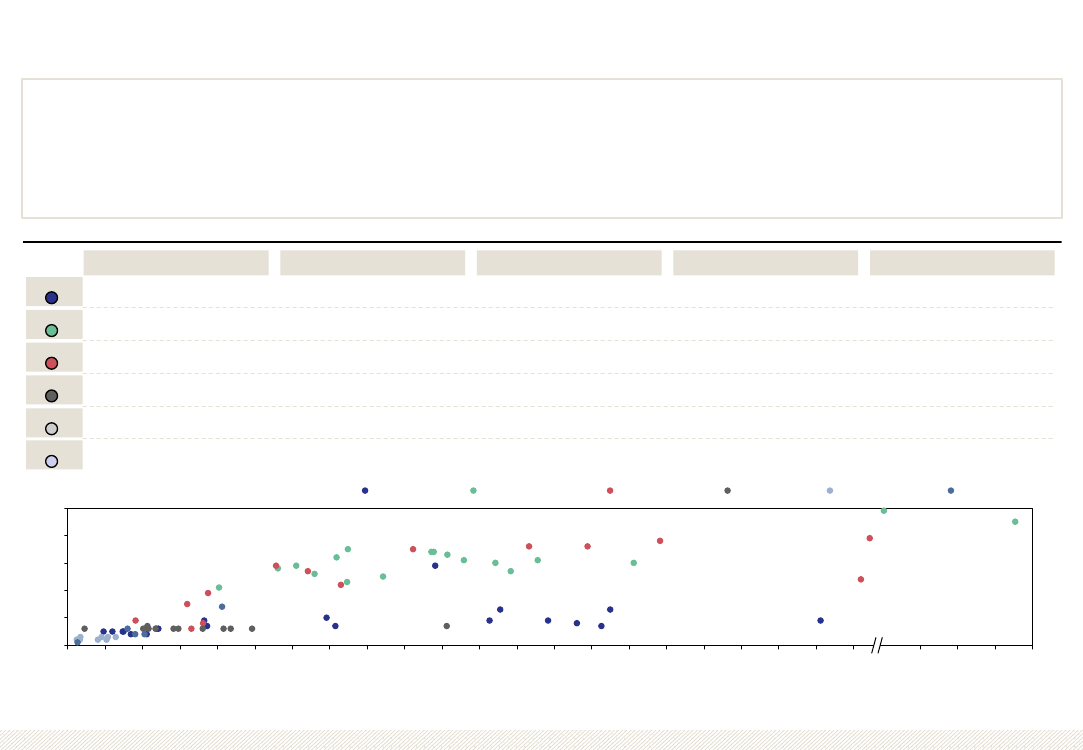The height and width of the screenshot is (750, 1083).
Task: Click the lavender circle in the last table row
Action: click(51, 461)
